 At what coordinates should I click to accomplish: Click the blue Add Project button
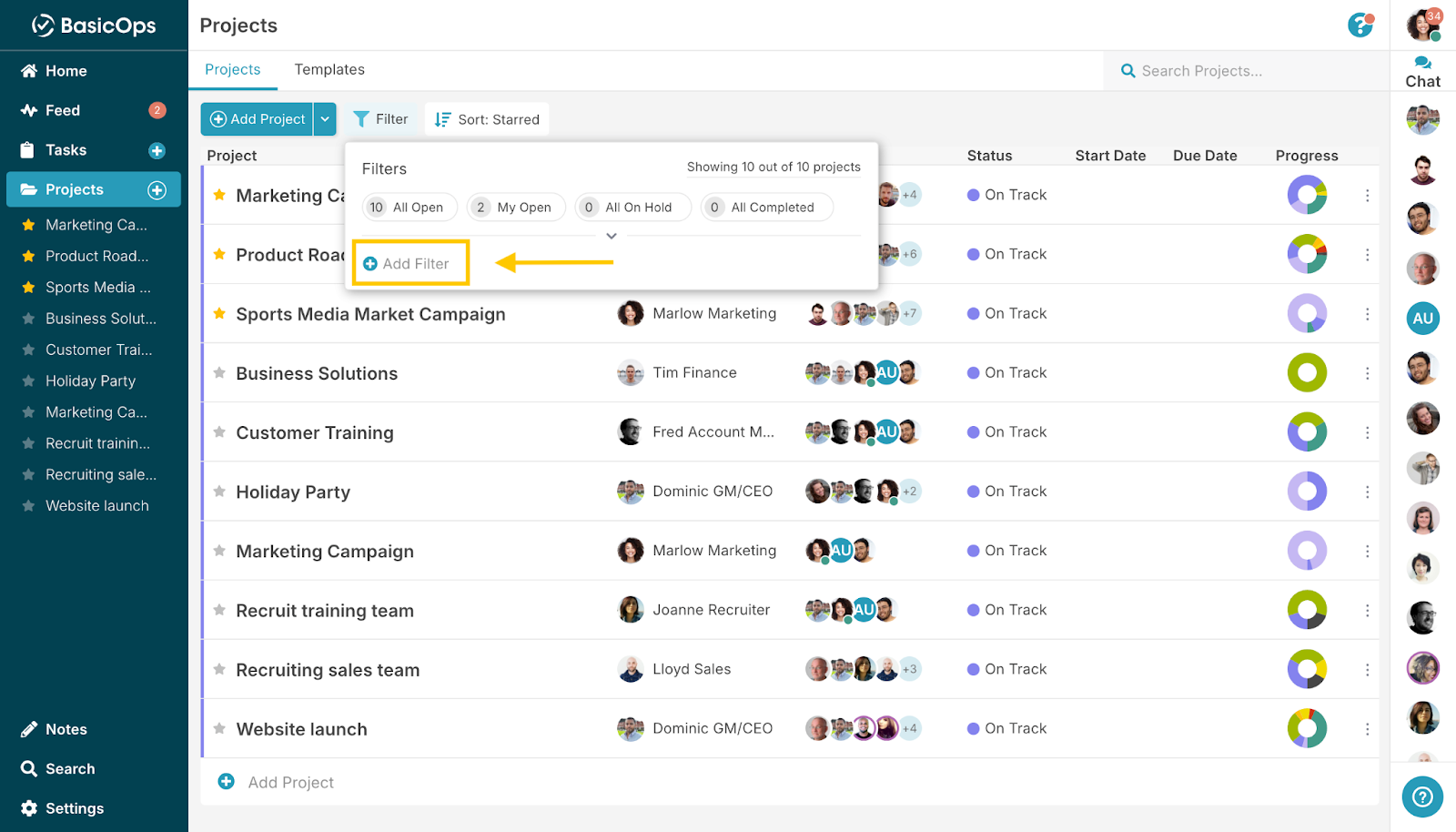click(258, 119)
